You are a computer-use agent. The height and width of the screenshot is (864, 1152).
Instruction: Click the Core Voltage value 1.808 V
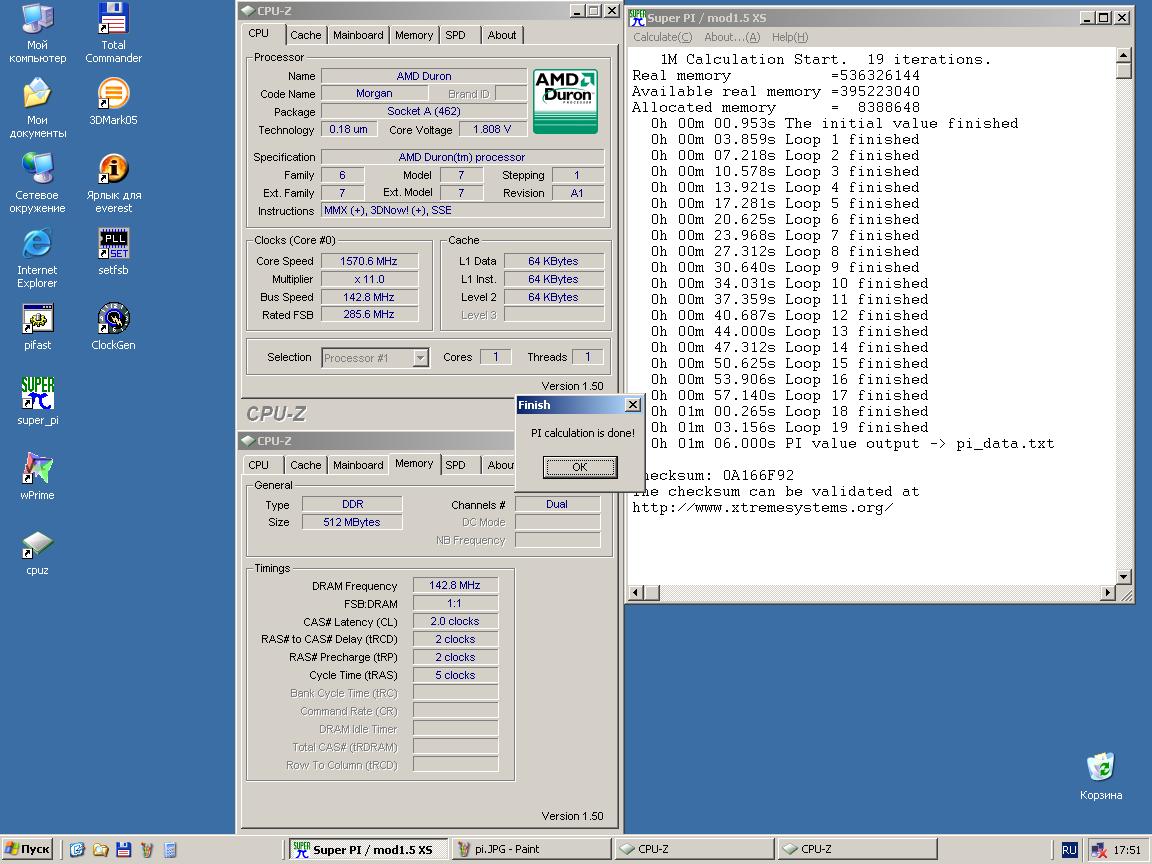tap(492, 129)
